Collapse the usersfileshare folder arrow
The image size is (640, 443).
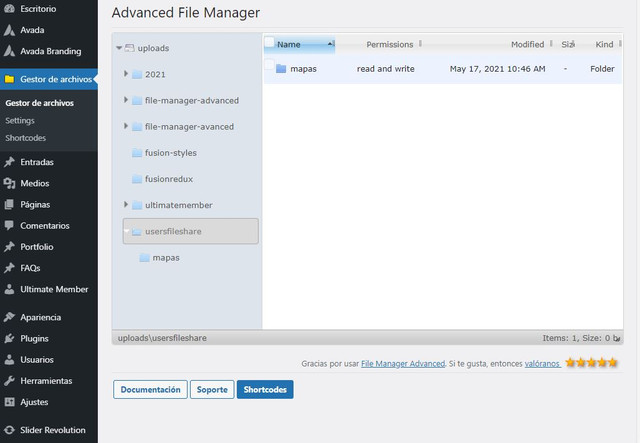[x=127, y=231]
